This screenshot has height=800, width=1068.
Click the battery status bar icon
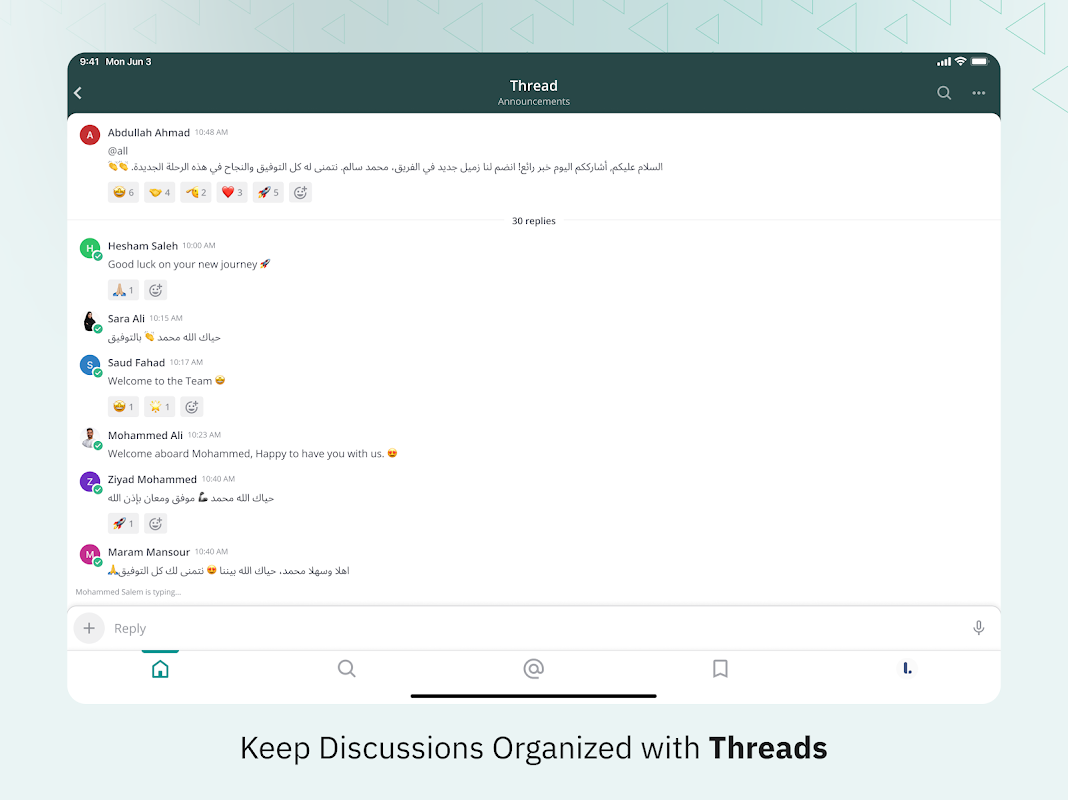pyautogui.click(x=979, y=61)
